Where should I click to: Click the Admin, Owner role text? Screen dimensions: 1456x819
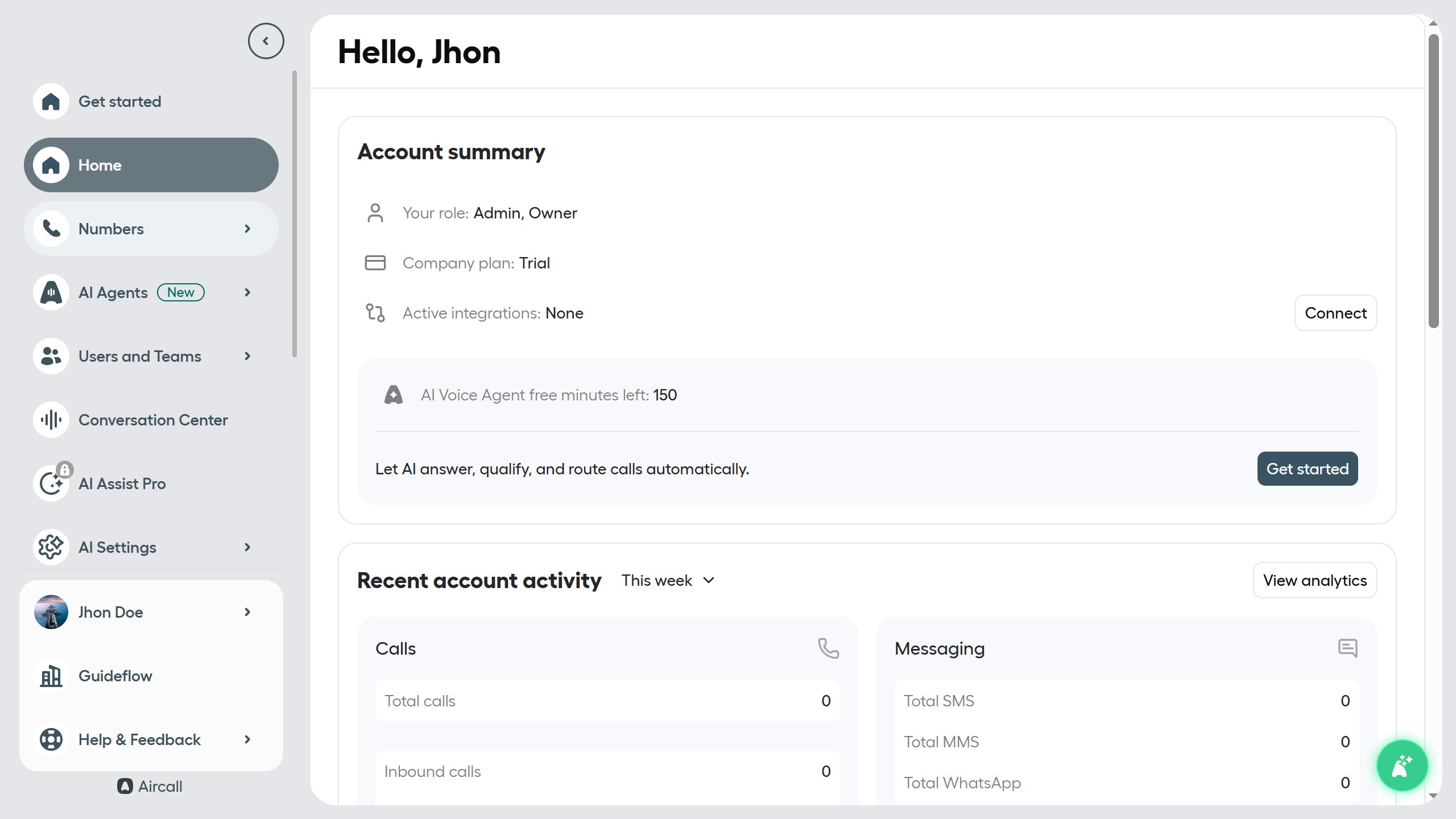tap(525, 213)
